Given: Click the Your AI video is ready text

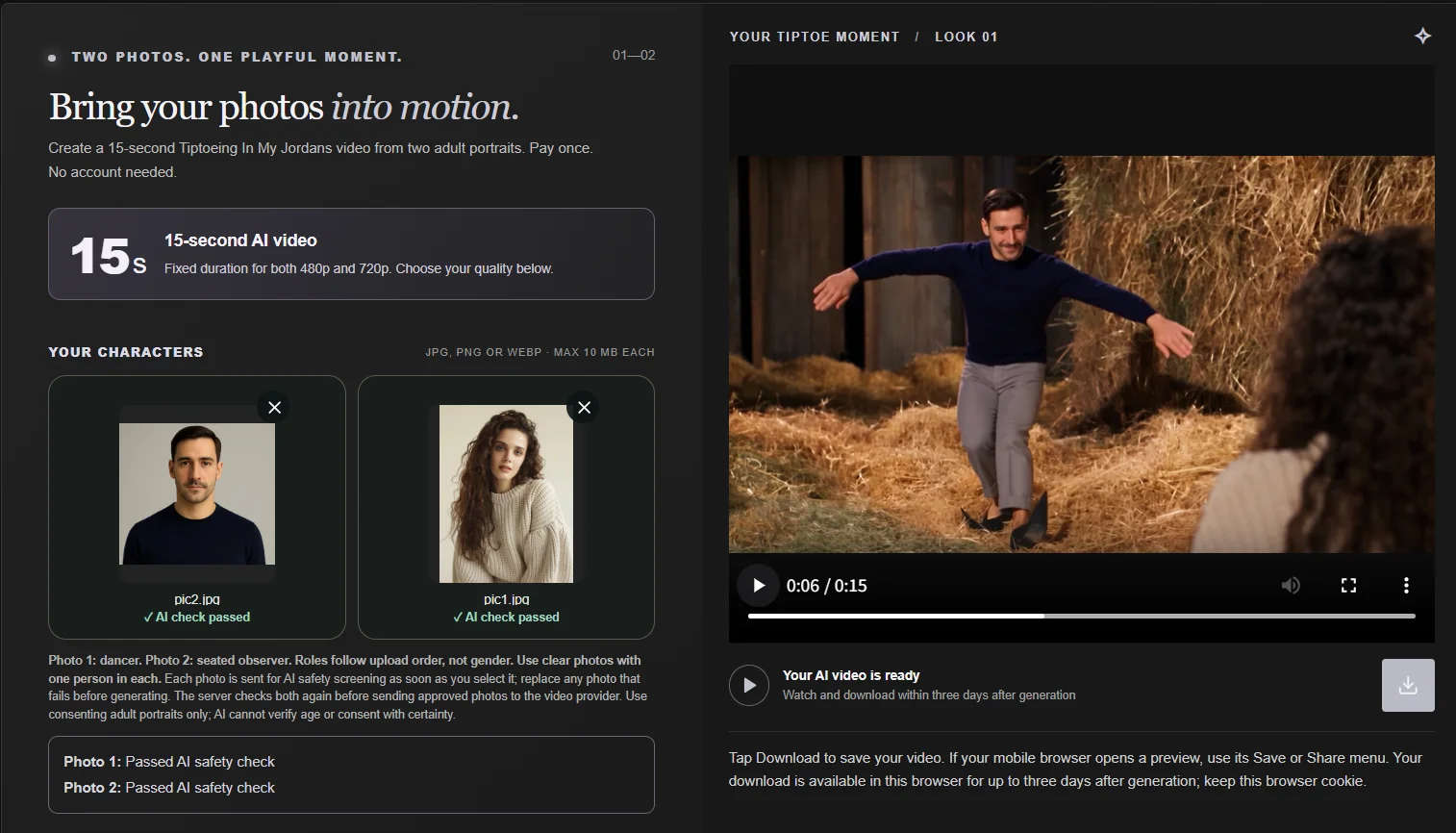Looking at the screenshot, I should (851, 675).
